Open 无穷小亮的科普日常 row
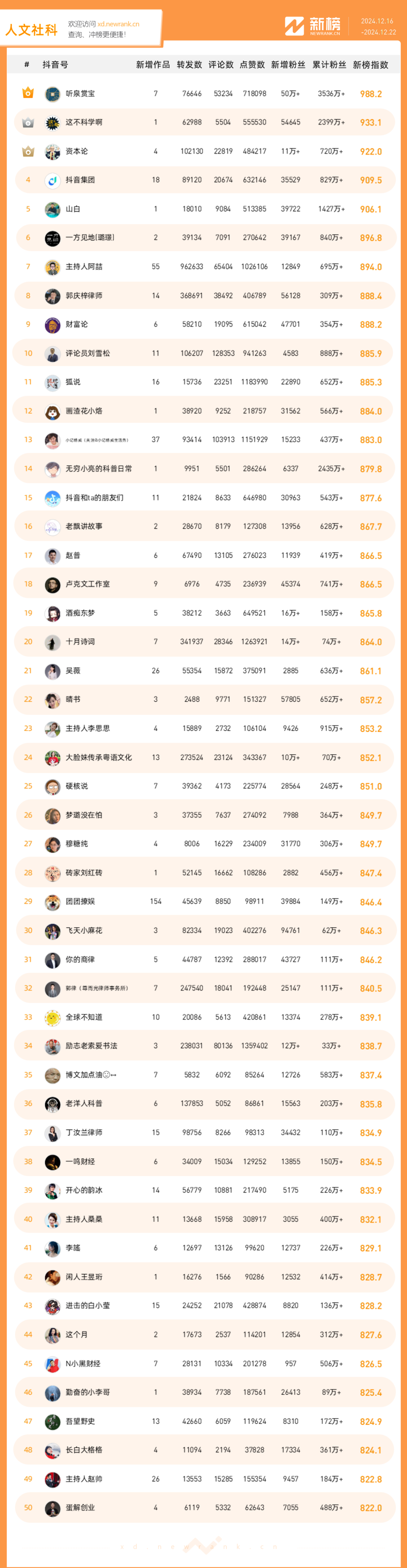This screenshot has height=1568, width=407. (204, 469)
